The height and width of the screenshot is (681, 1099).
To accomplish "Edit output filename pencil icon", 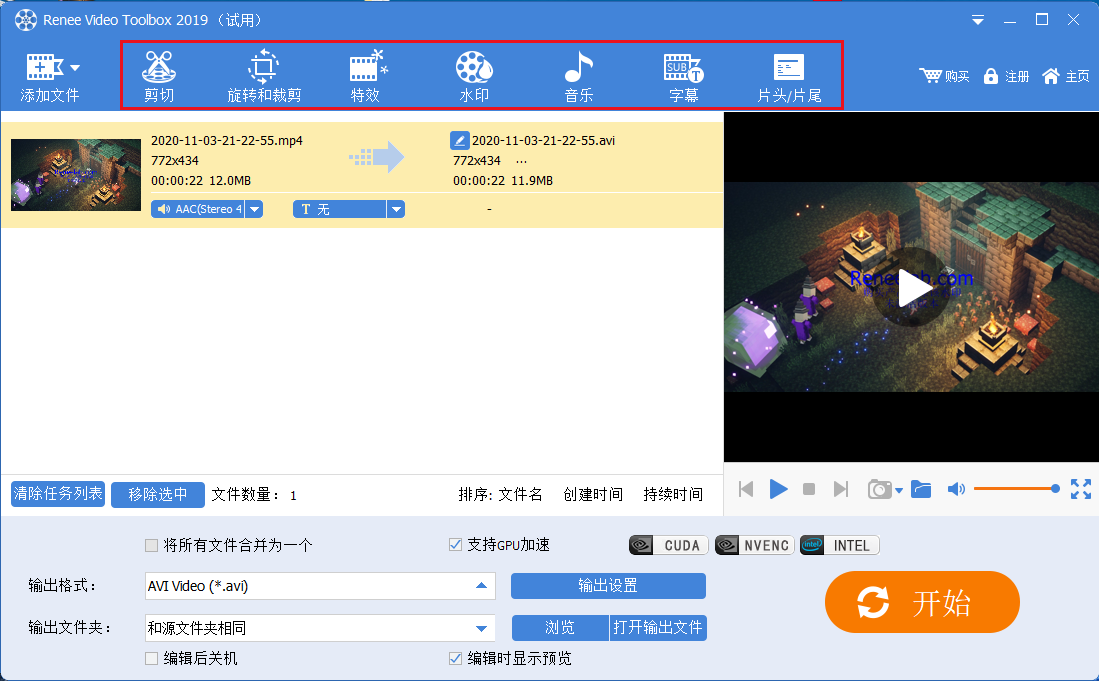I will [x=460, y=140].
